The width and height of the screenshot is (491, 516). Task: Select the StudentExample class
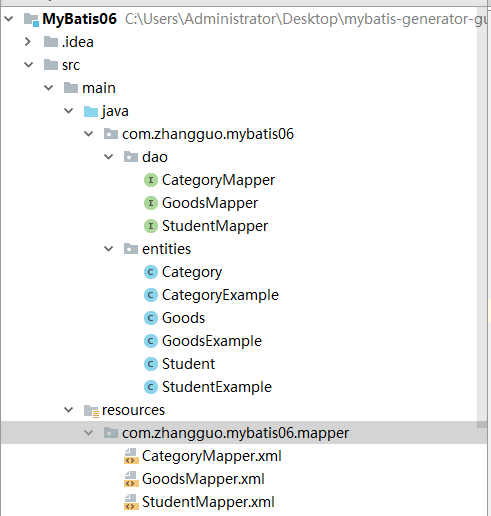217,387
